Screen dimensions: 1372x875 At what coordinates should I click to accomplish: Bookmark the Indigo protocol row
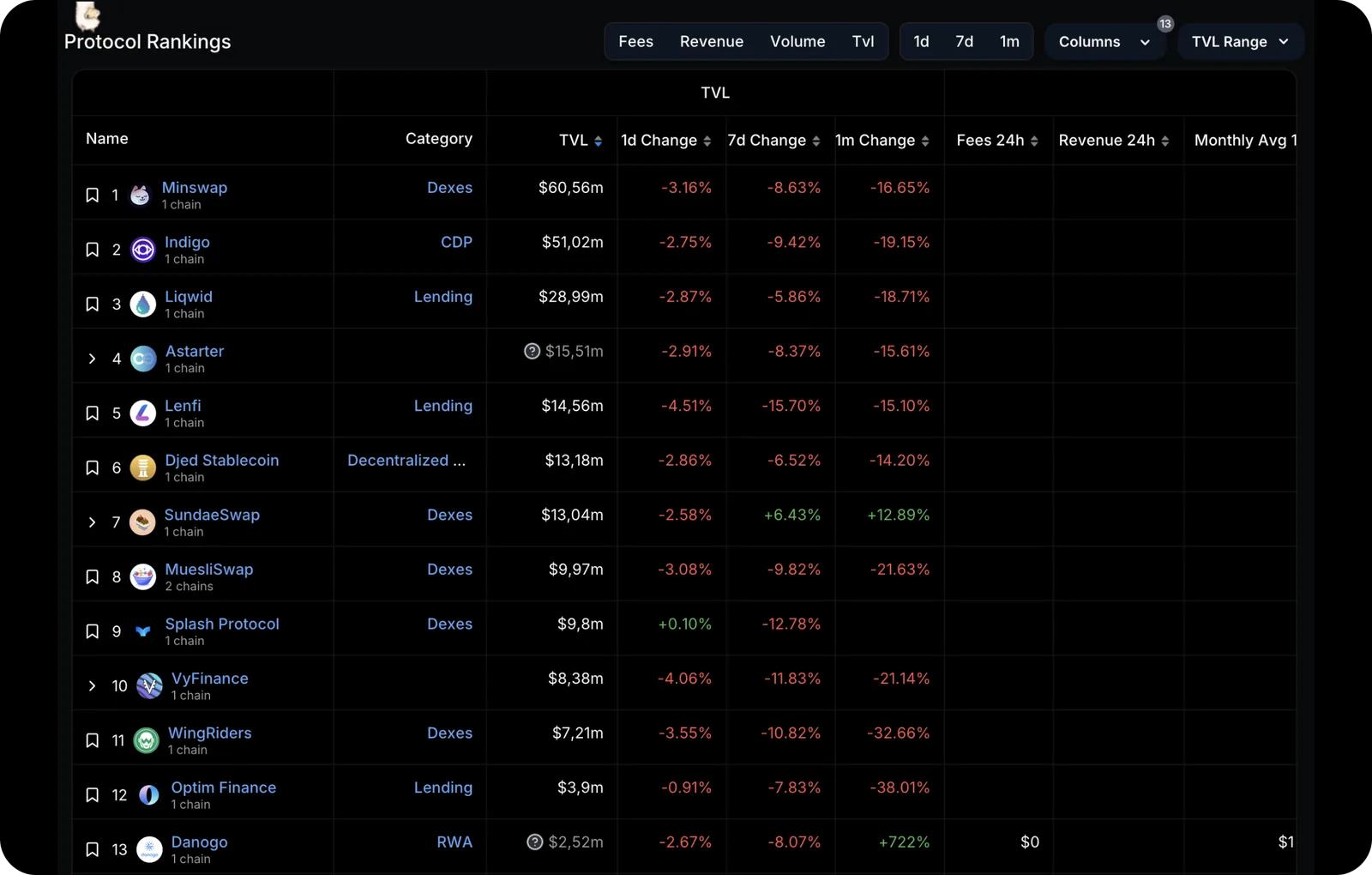[93, 250]
